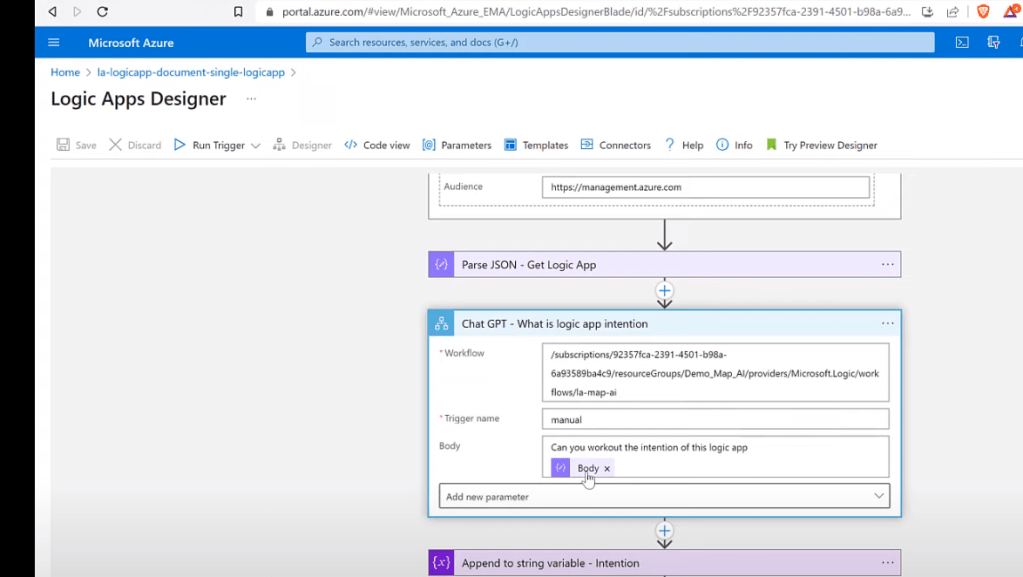Screen dimensions: 1023x577
Task: Click the Audience field with management.azure.com
Action: pyautogui.click(x=705, y=187)
